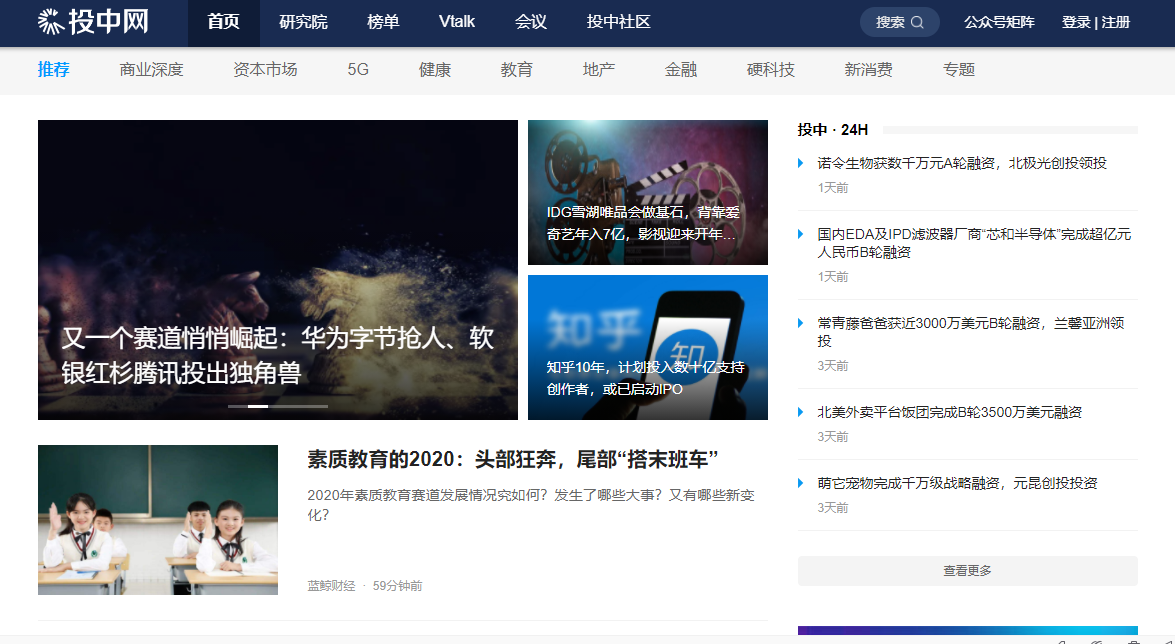
Task: Click the 查看更多 button
Action: click(x=967, y=571)
